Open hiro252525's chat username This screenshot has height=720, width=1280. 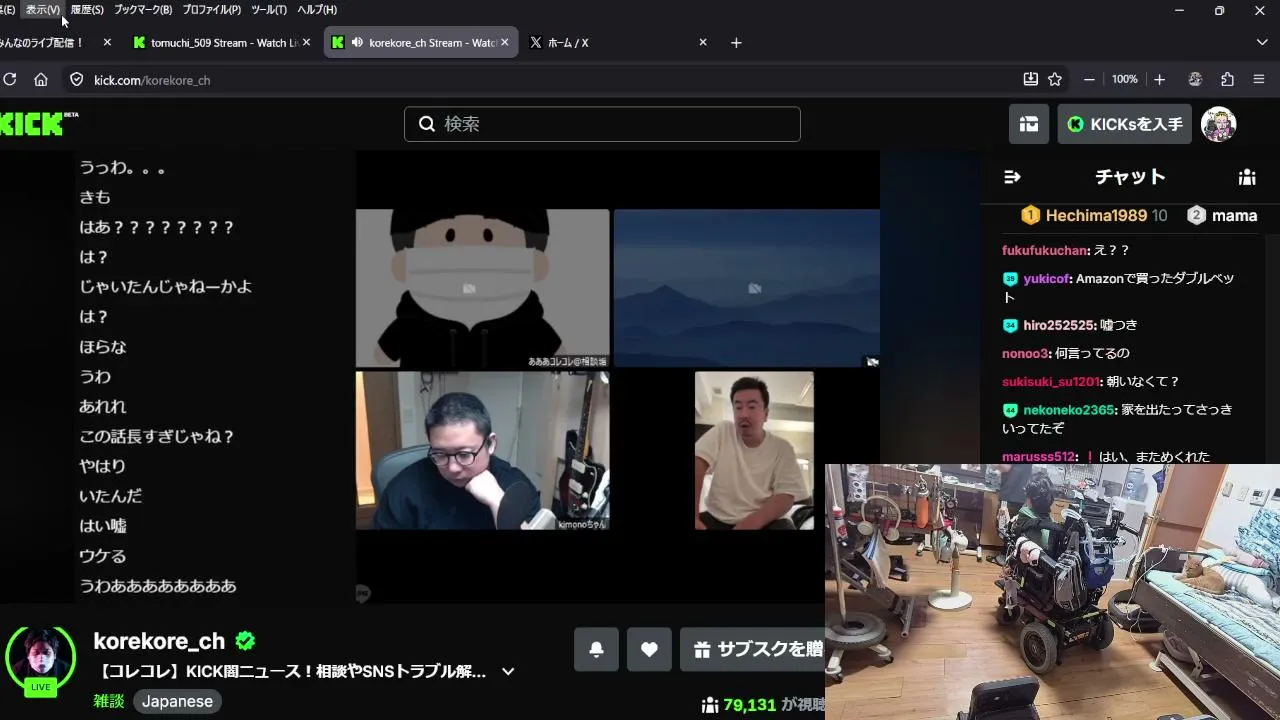tap(1057, 325)
